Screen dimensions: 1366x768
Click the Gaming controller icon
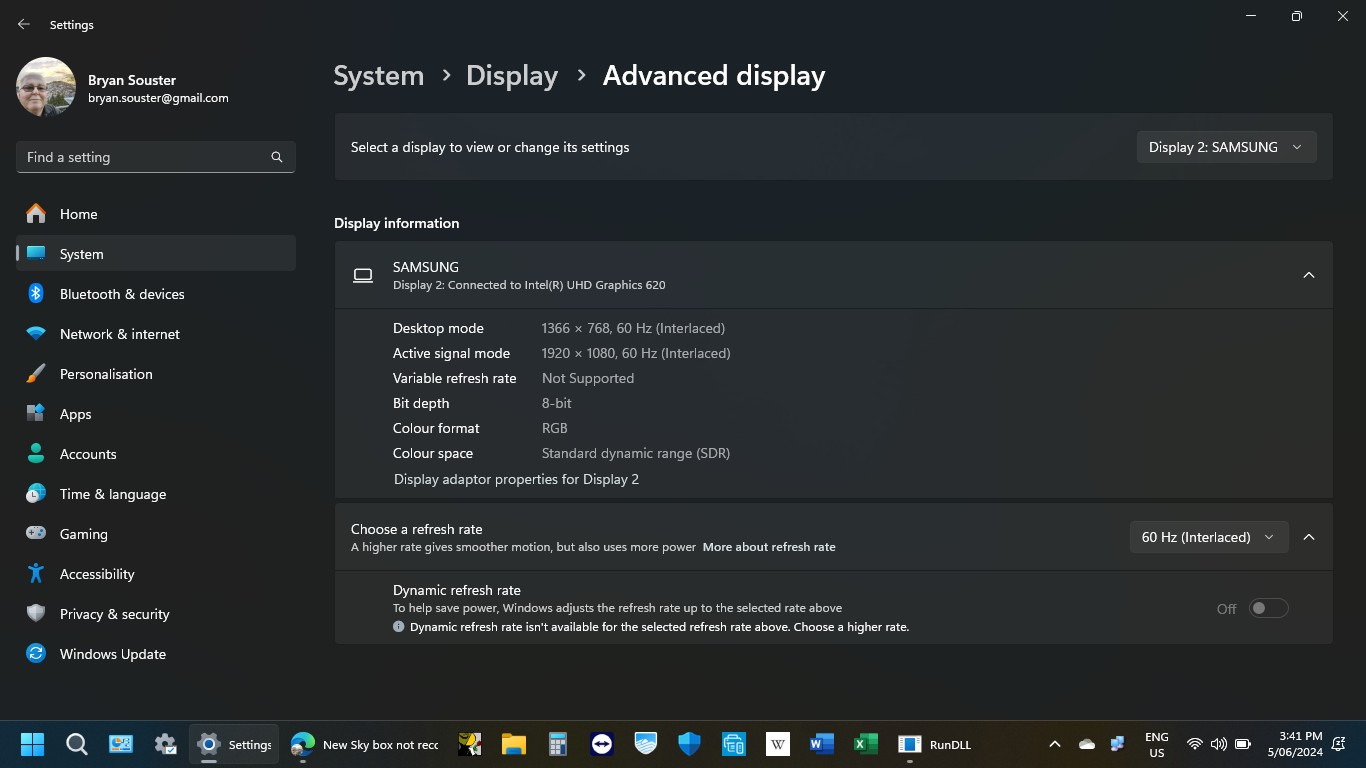[36, 534]
